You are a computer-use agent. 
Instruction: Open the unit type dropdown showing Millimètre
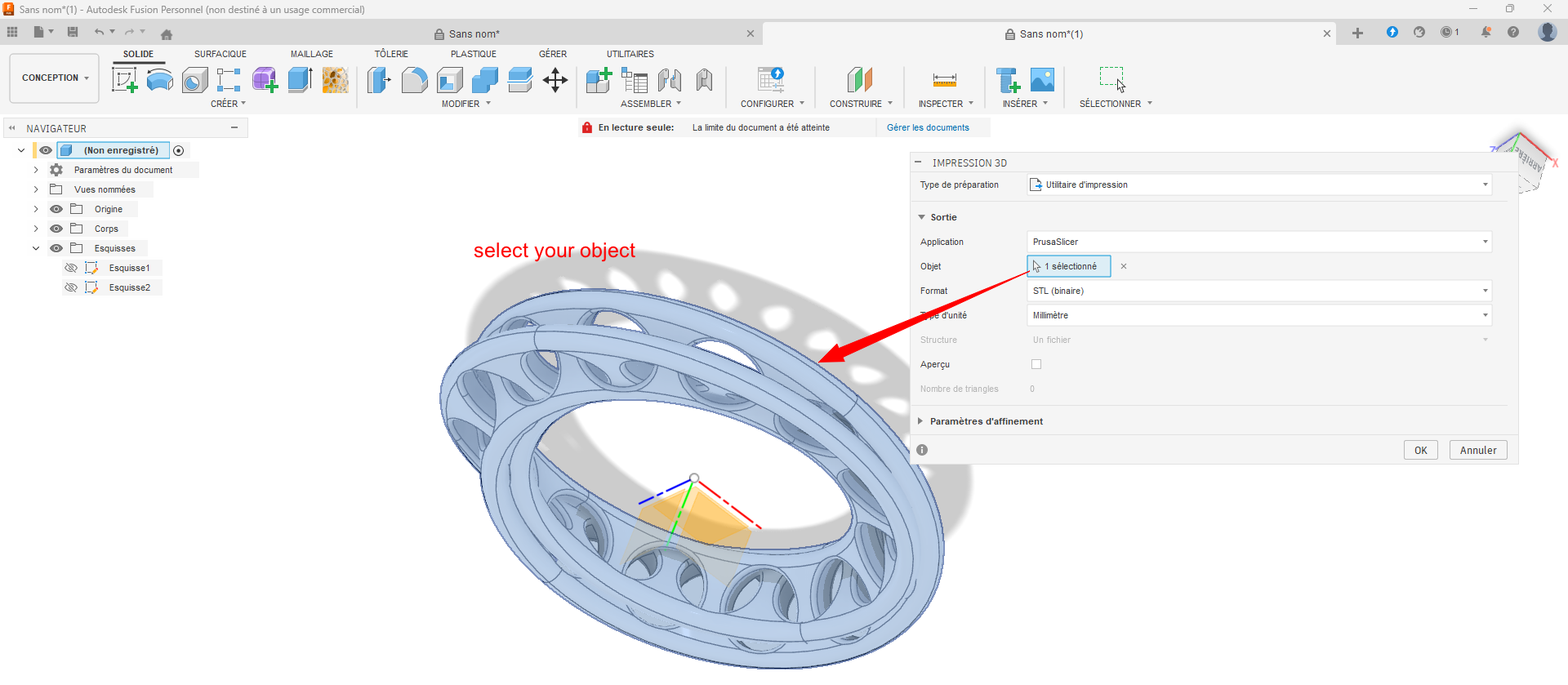pyautogui.click(x=1259, y=315)
